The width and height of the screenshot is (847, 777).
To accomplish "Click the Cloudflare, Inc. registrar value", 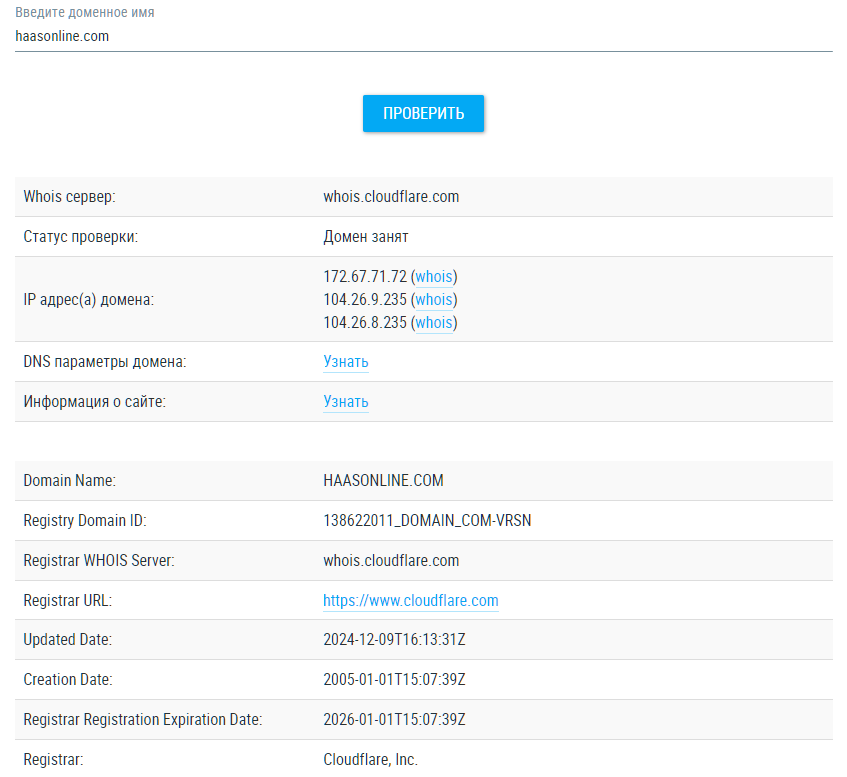I will click(x=371, y=760).
